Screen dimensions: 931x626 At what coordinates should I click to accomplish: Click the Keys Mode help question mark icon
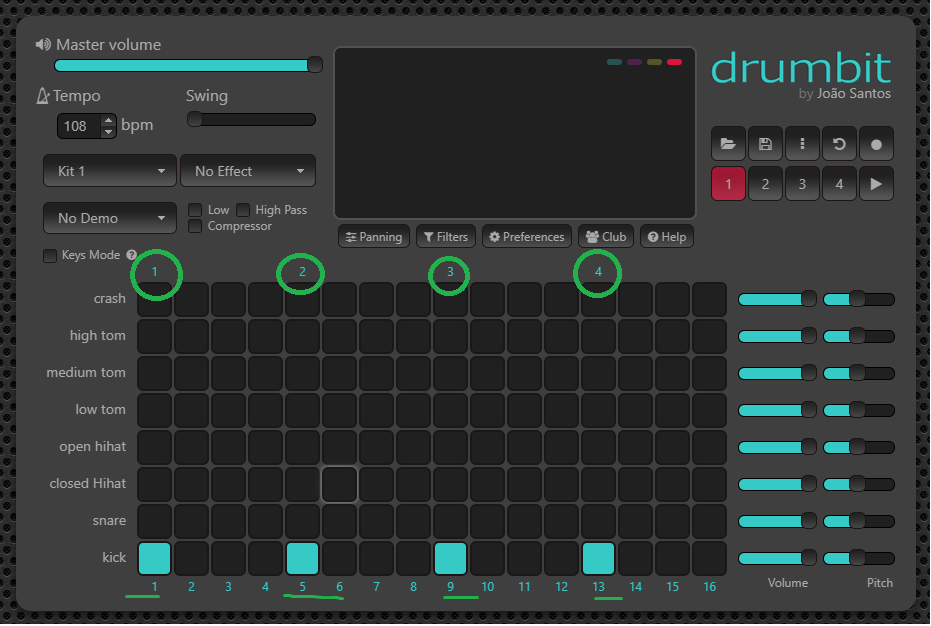(x=131, y=255)
